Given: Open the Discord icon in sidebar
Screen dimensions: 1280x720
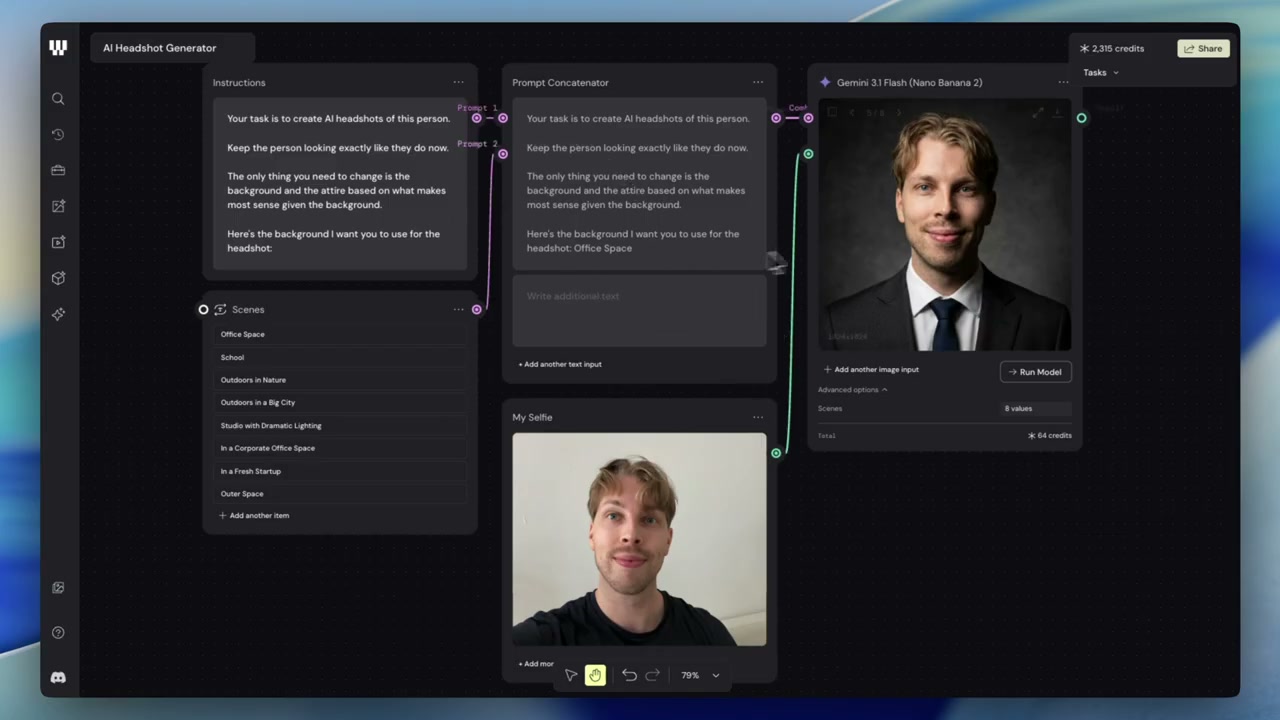Looking at the screenshot, I should (58, 677).
